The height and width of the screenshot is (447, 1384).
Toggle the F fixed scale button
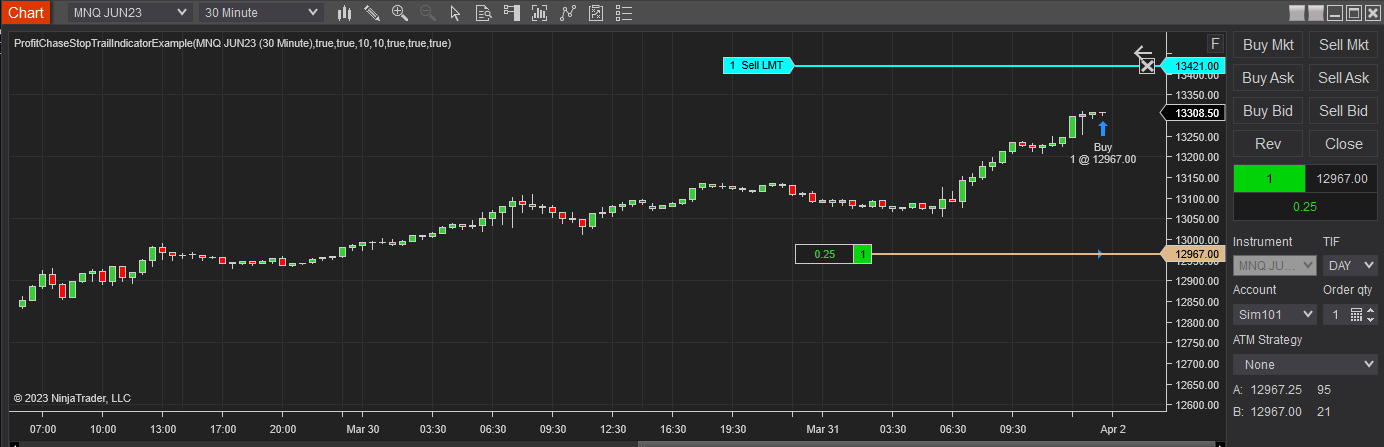[x=1214, y=44]
